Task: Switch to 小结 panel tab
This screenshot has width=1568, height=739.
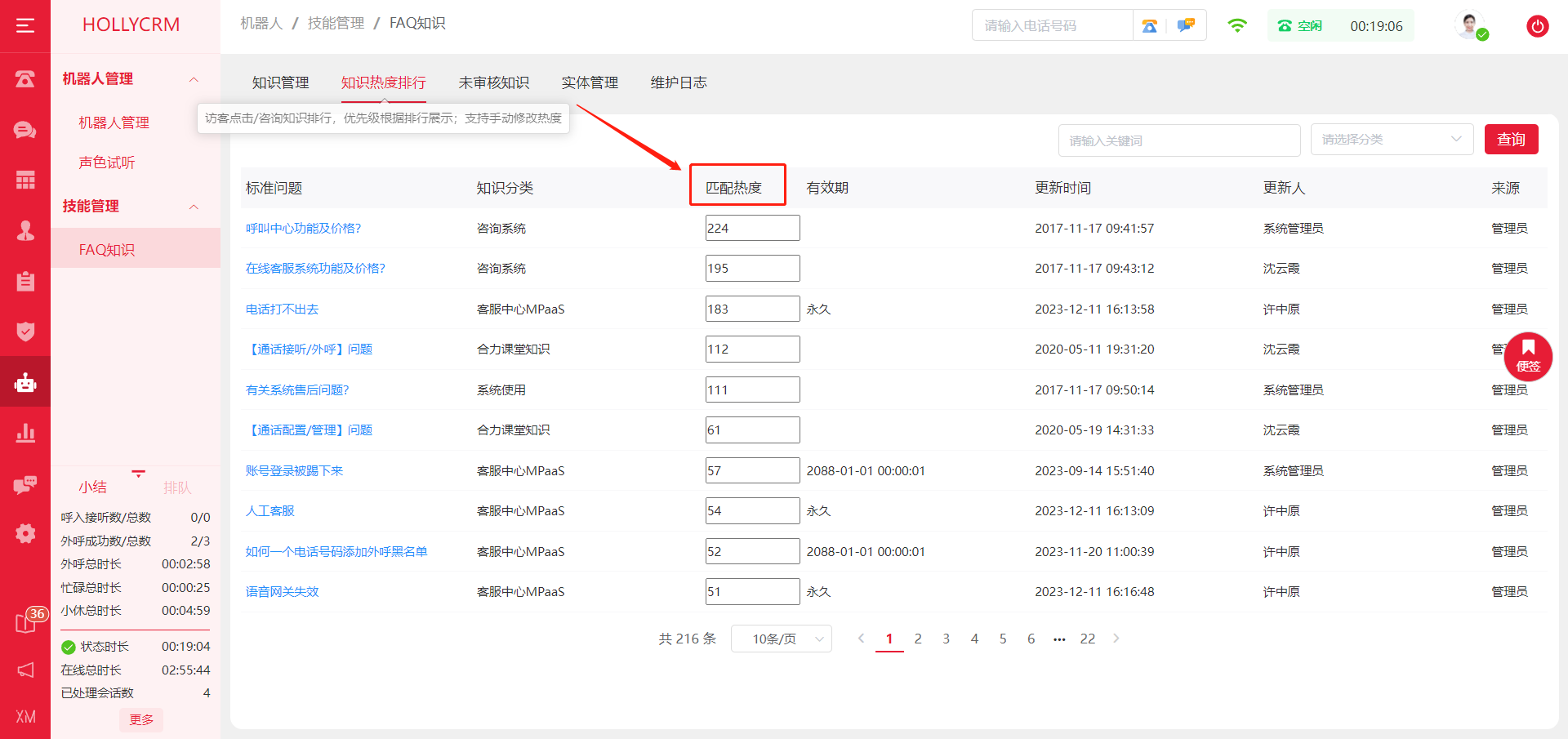Action: tap(92, 487)
